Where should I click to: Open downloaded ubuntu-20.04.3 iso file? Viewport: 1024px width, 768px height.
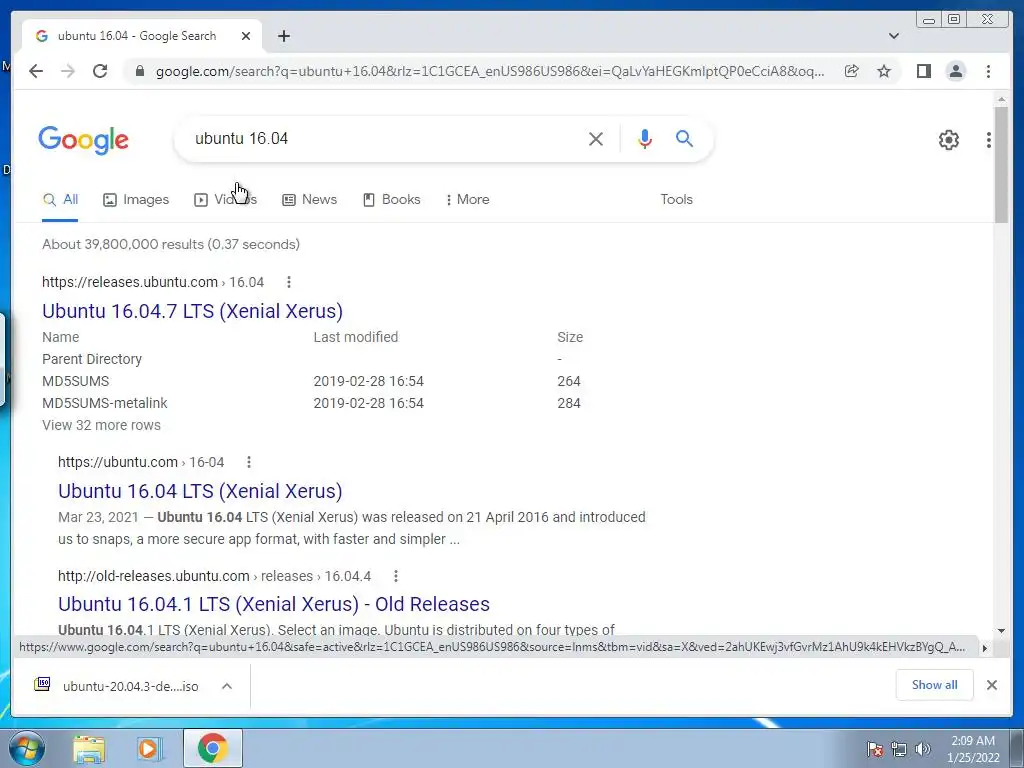[x=116, y=686]
